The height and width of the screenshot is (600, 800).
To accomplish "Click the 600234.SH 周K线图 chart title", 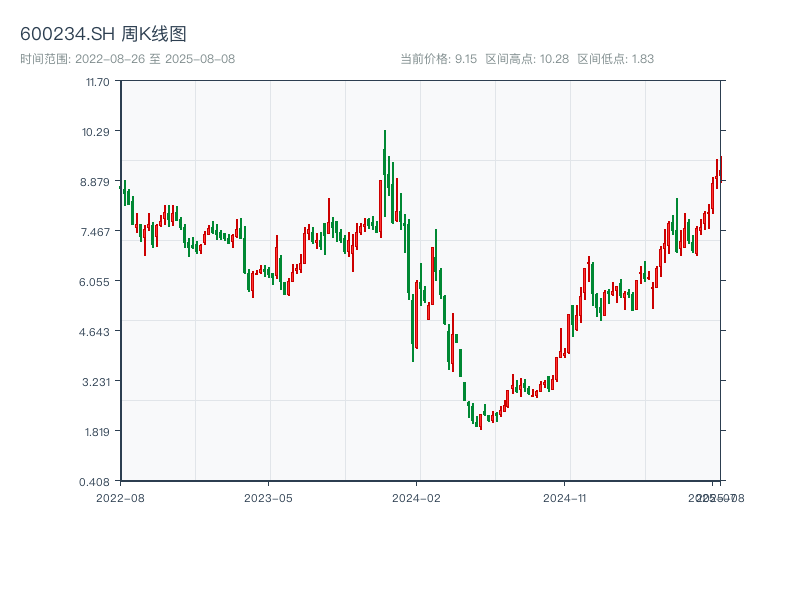I will (103, 35).
